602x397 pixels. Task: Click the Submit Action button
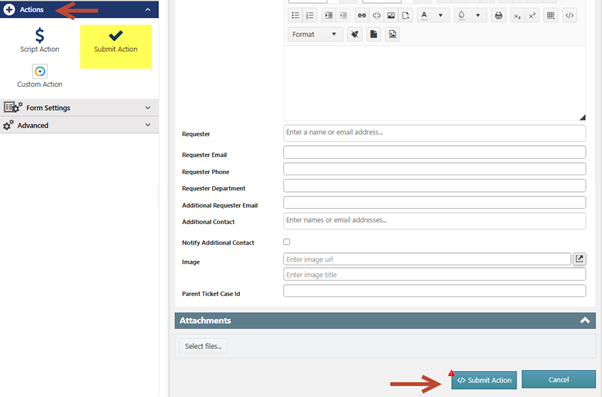484,380
